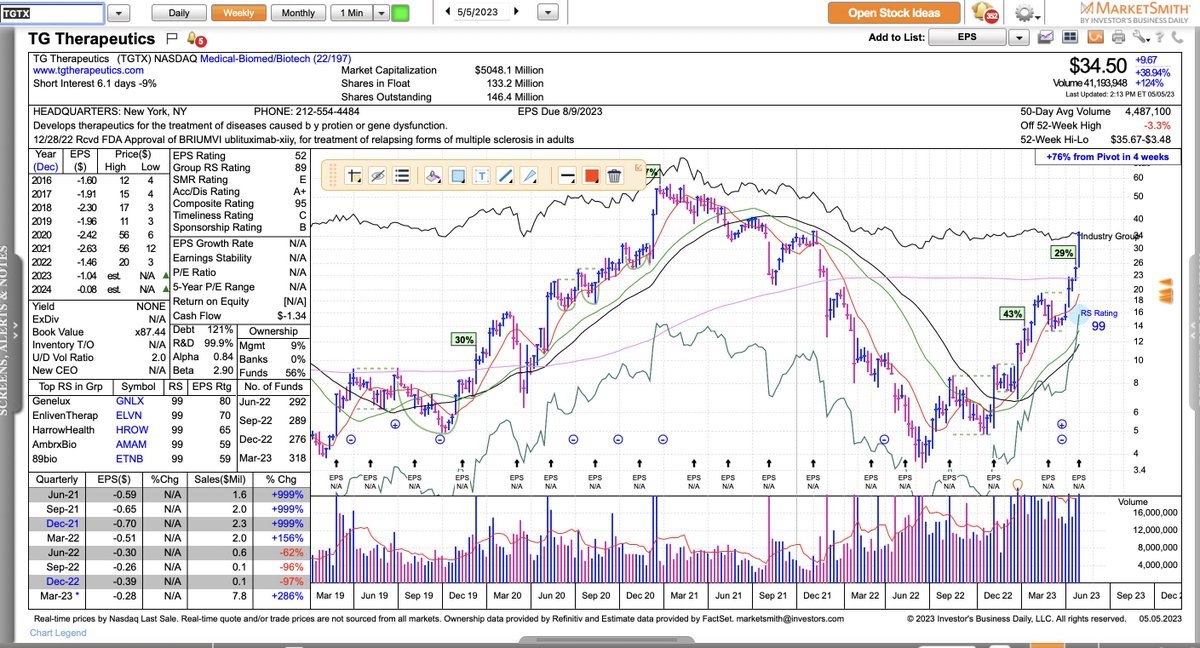Click the EPS add-to-list button

[967, 38]
